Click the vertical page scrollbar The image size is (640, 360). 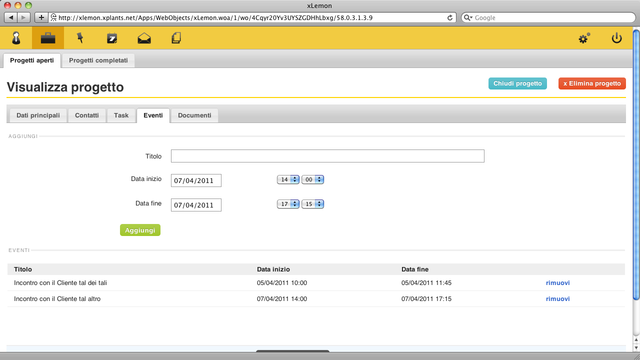[x=636, y=165]
